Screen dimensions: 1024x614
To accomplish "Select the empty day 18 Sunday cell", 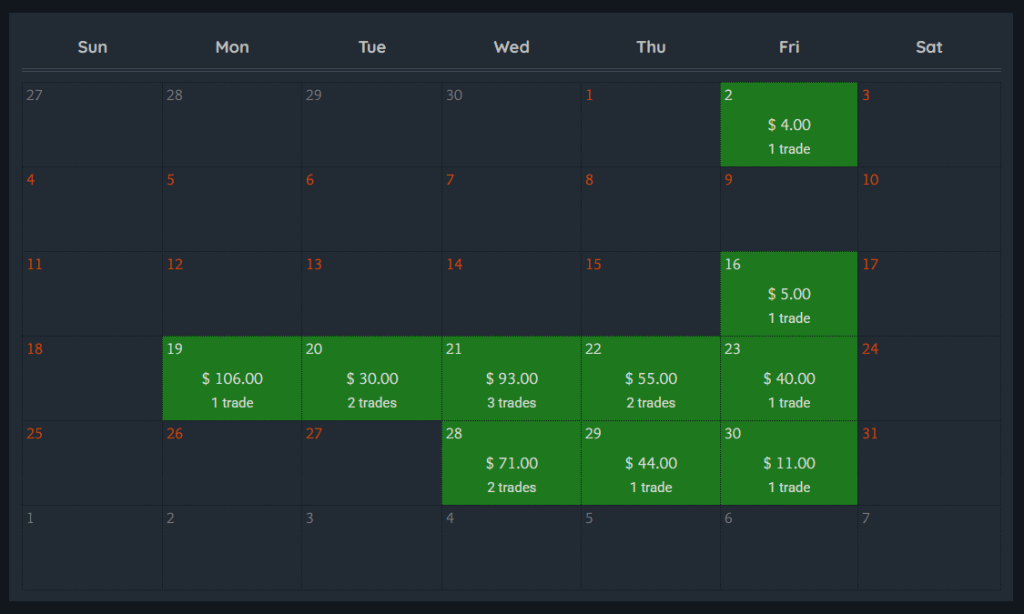I will (92, 379).
